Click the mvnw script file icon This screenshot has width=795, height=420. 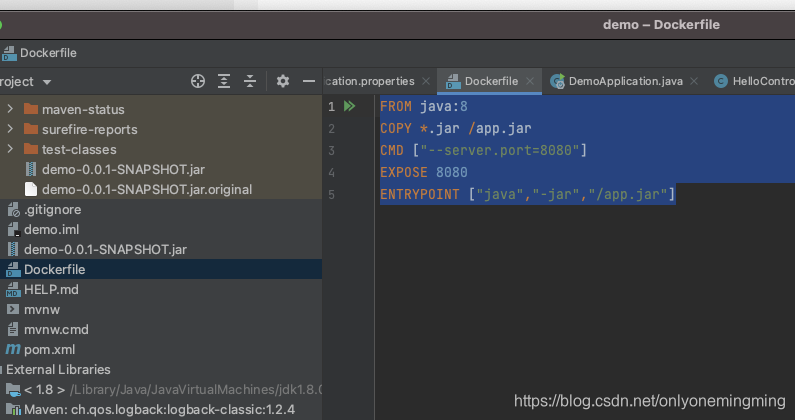coord(13,309)
